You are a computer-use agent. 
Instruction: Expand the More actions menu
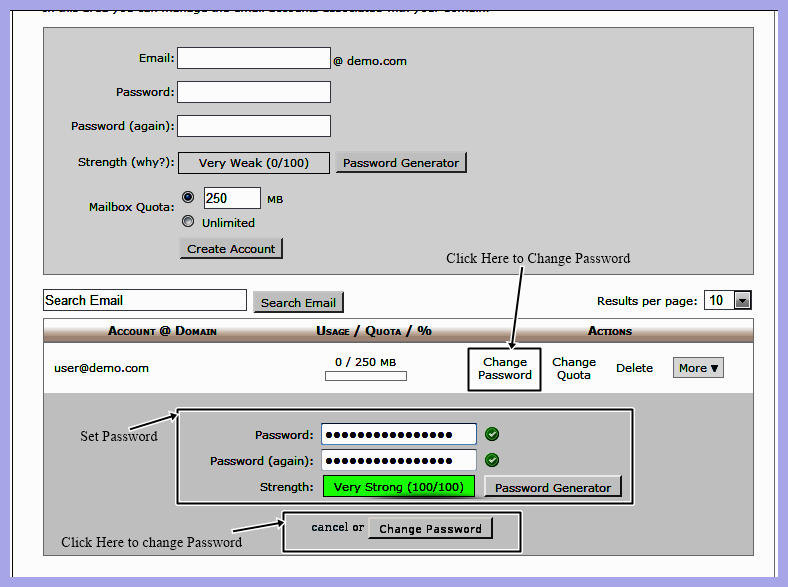point(698,368)
